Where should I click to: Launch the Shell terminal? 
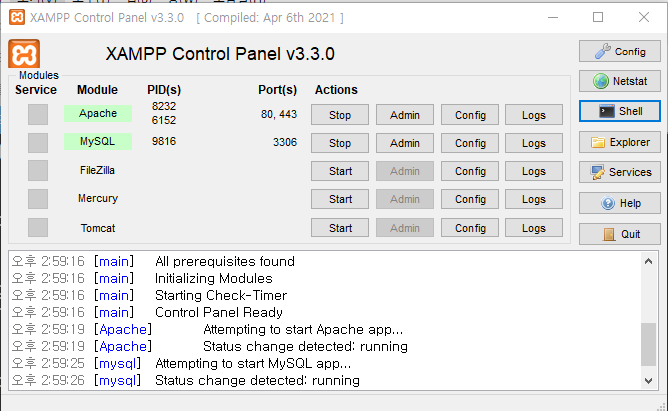(619, 111)
